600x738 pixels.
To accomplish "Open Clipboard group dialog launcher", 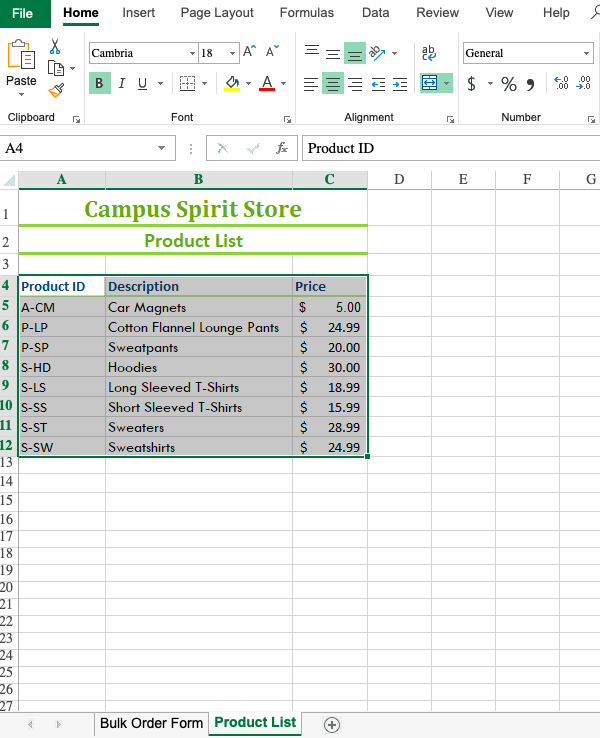I will click(x=76, y=120).
